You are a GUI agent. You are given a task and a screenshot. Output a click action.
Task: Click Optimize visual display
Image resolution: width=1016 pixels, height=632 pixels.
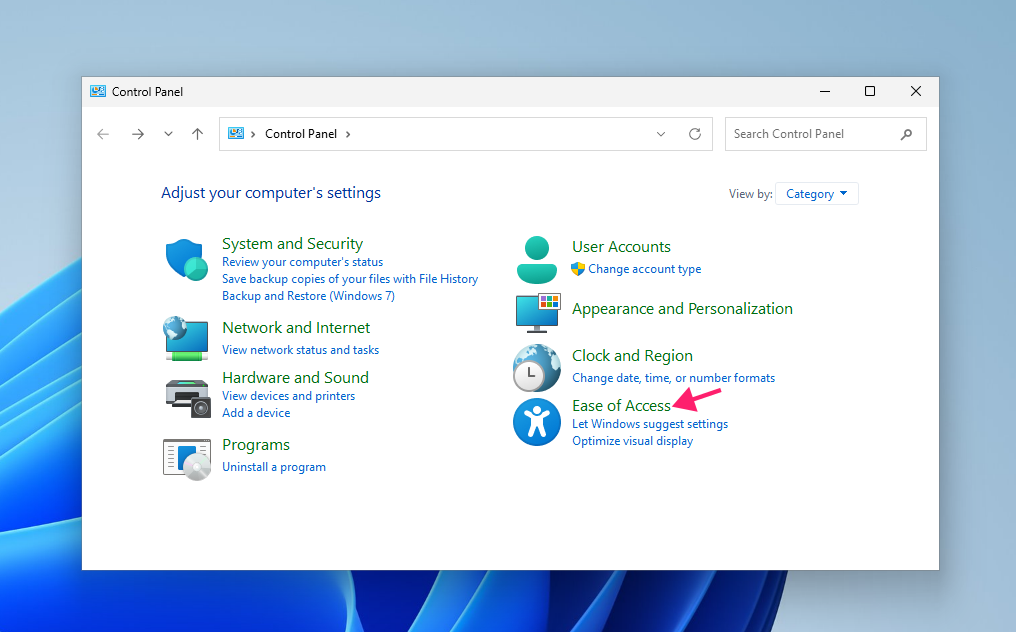632,441
